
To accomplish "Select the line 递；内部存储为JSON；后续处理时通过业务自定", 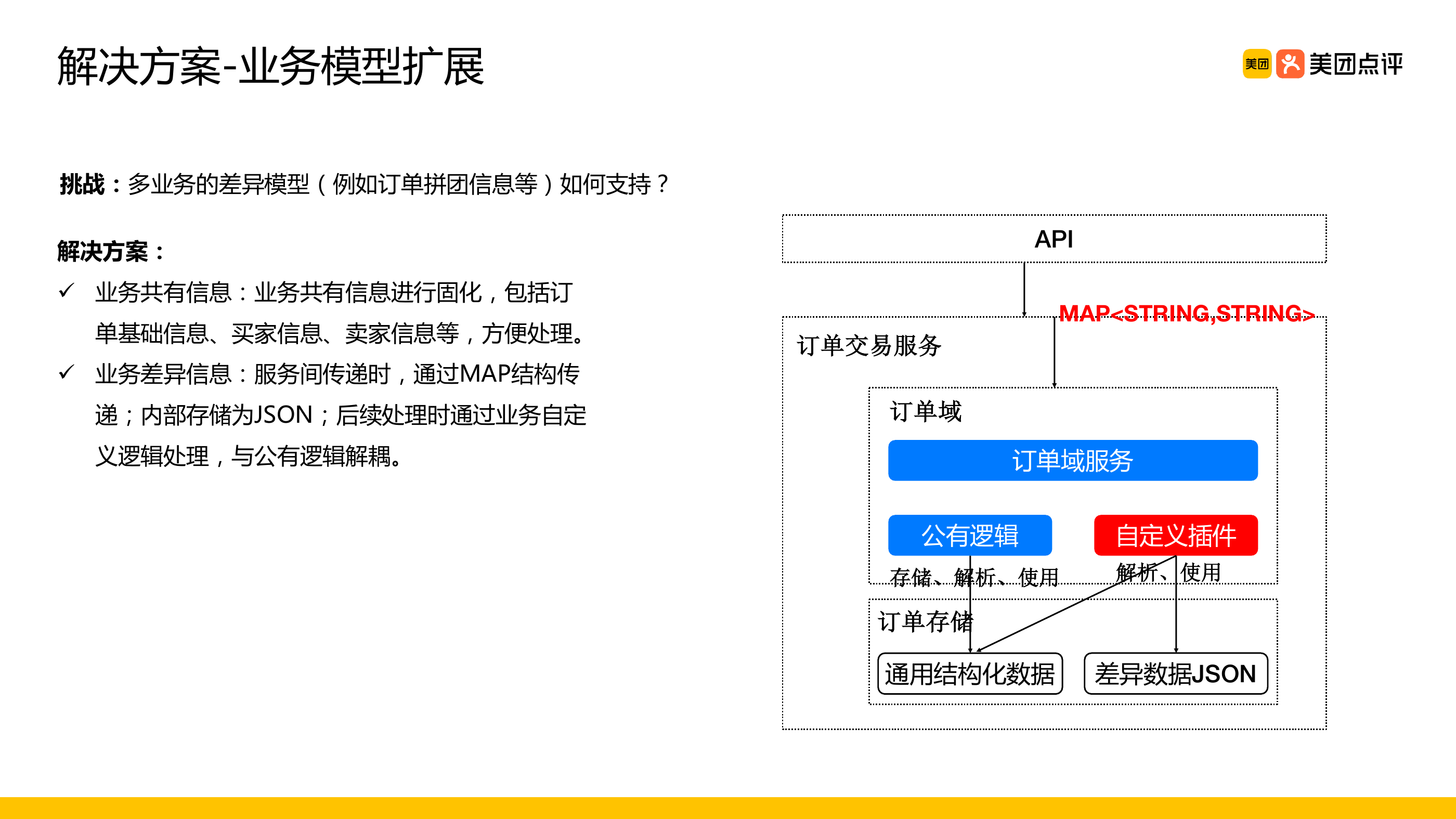I will click(x=341, y=415).
